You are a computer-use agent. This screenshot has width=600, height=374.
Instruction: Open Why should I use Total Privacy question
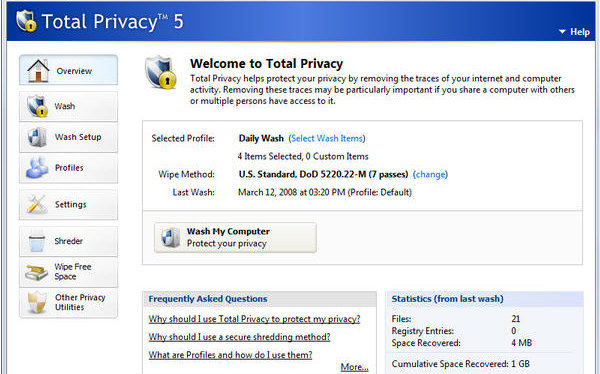(254, 319)
